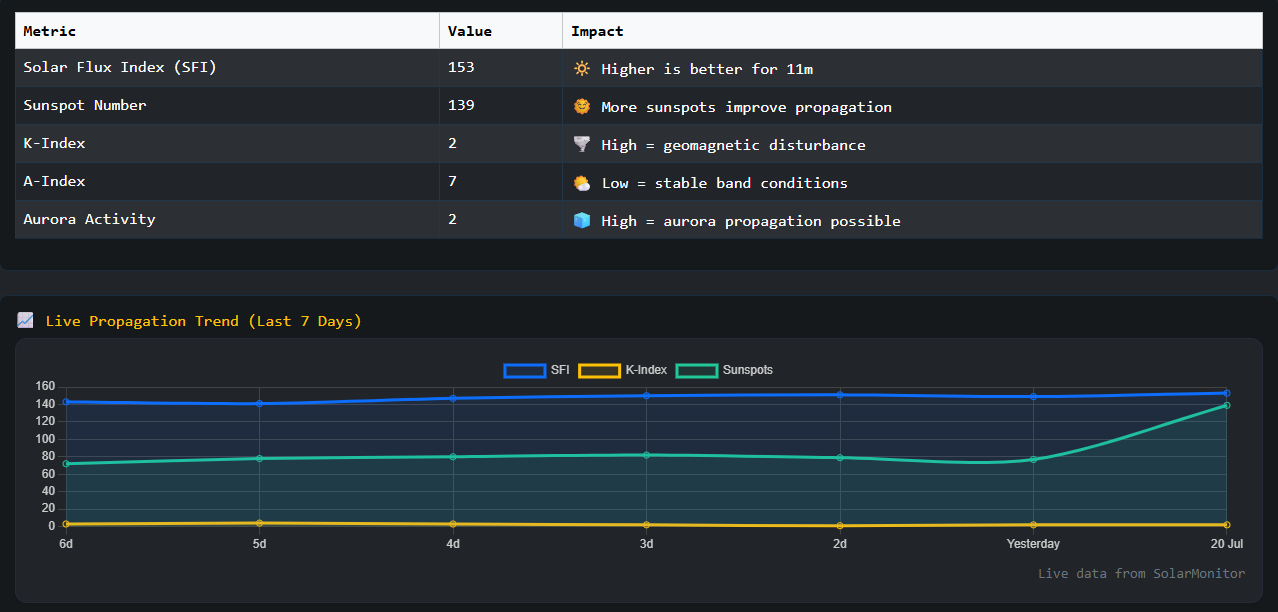Click the sunspot face icon beside 'More sunspots'

[x=581, y=107]
